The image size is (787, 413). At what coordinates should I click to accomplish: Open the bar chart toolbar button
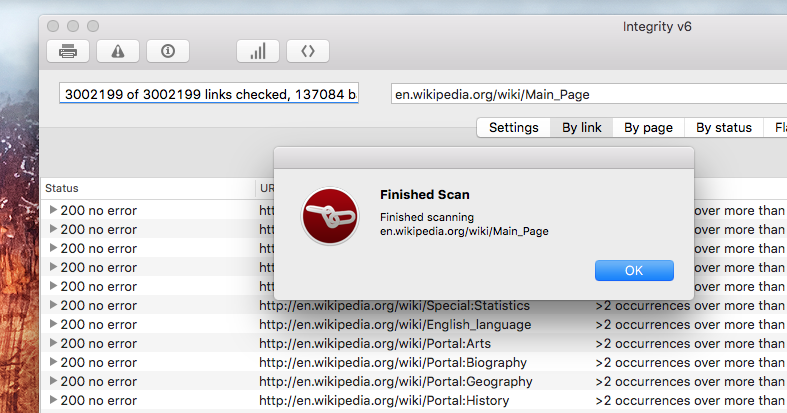(x=258, y=51)
